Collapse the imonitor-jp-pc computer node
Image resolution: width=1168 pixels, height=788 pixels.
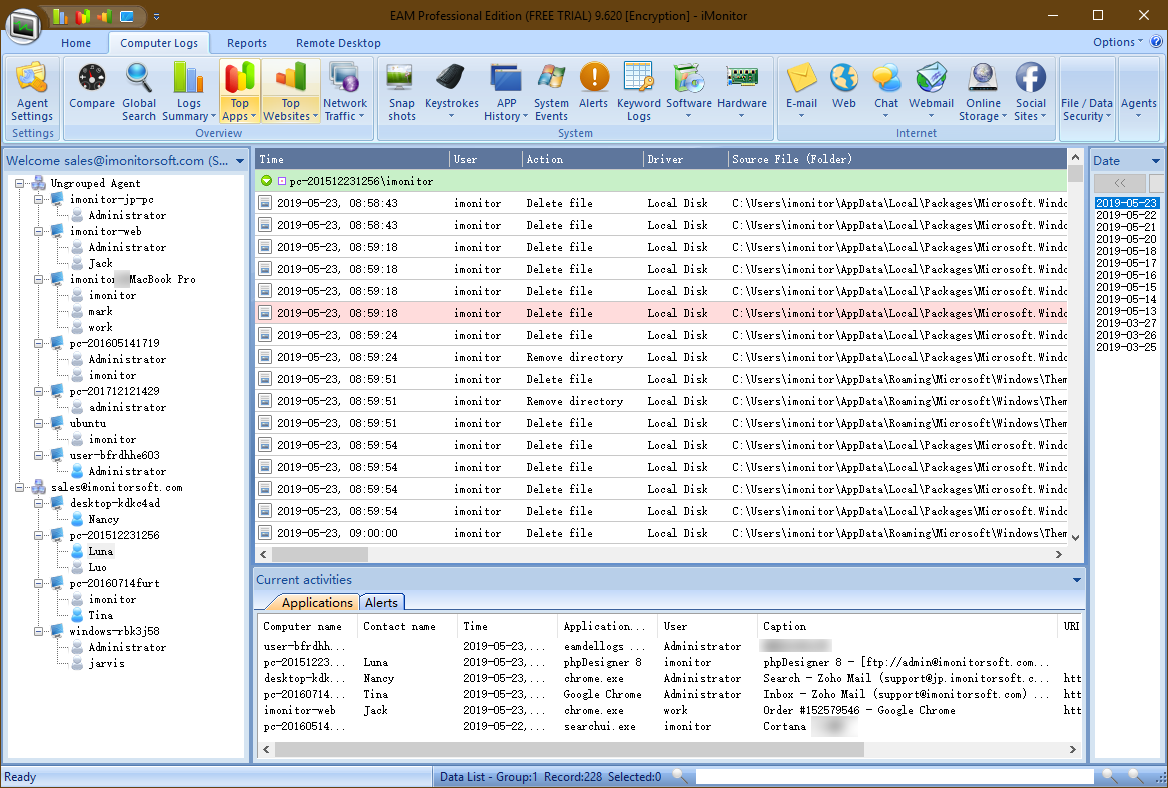39,200
